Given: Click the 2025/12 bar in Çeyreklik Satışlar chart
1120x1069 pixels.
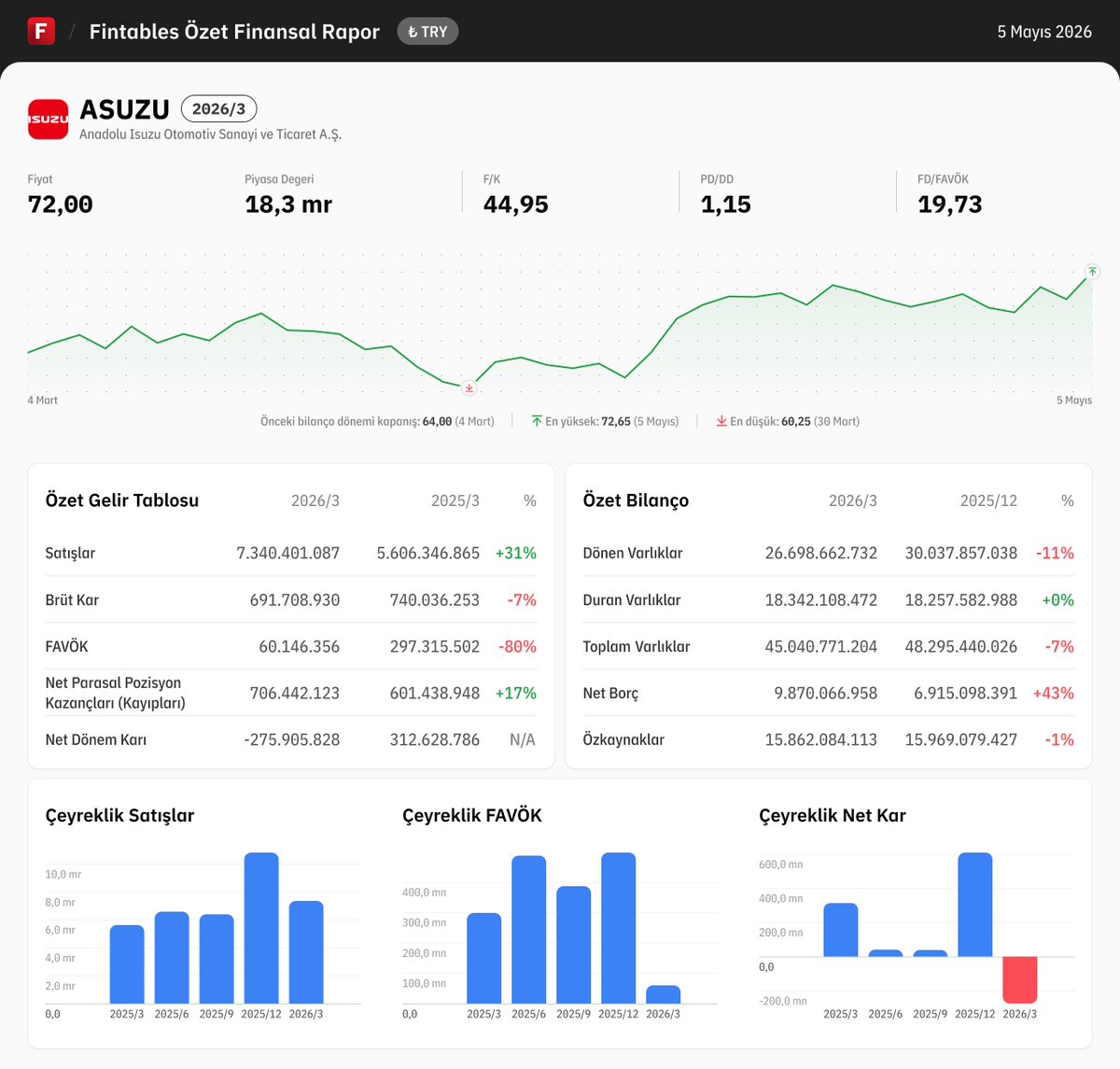Looking at the screenshot, I should click(x=261, y=928).
